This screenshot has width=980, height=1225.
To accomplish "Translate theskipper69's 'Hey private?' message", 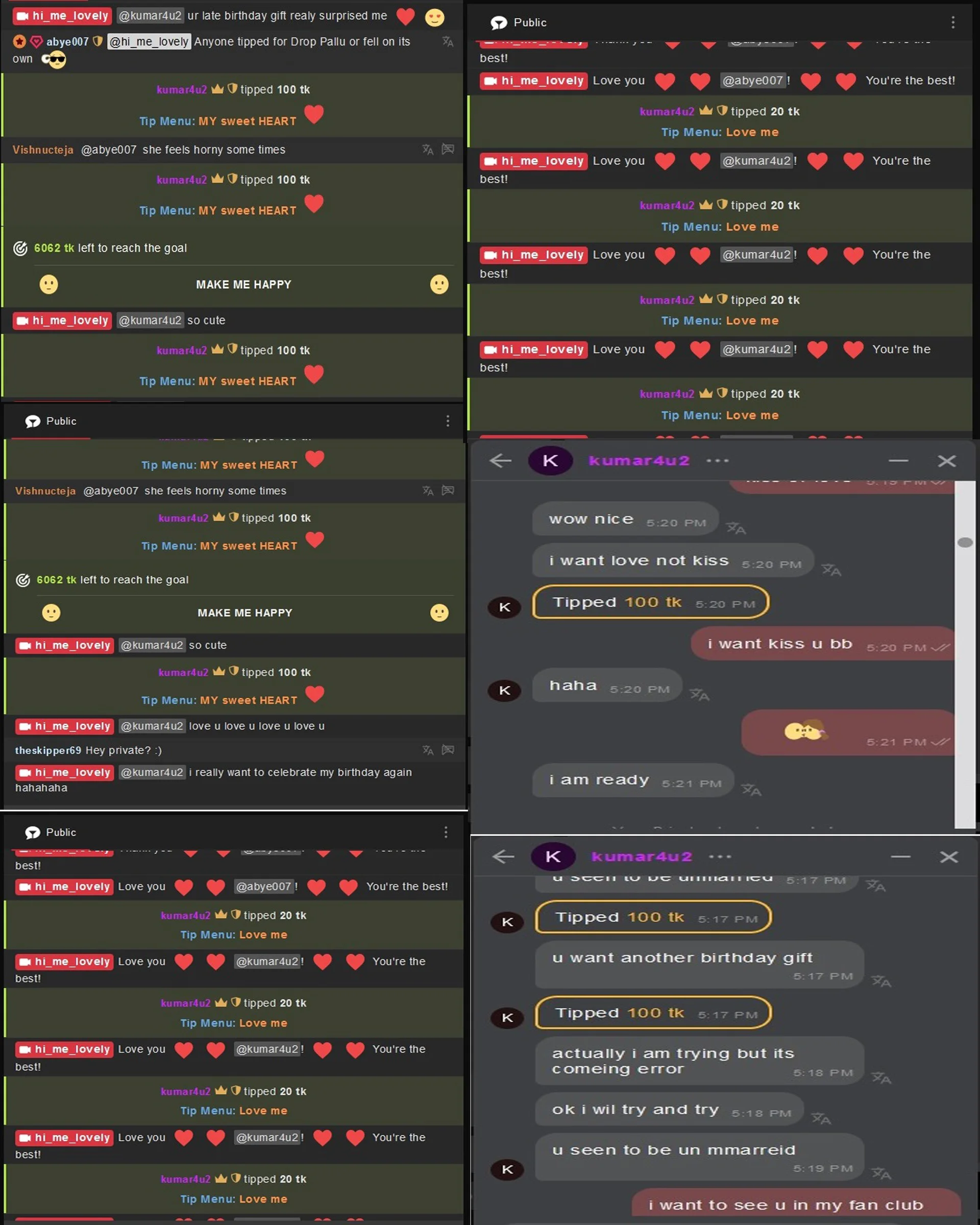I will [x=428, y=750].
